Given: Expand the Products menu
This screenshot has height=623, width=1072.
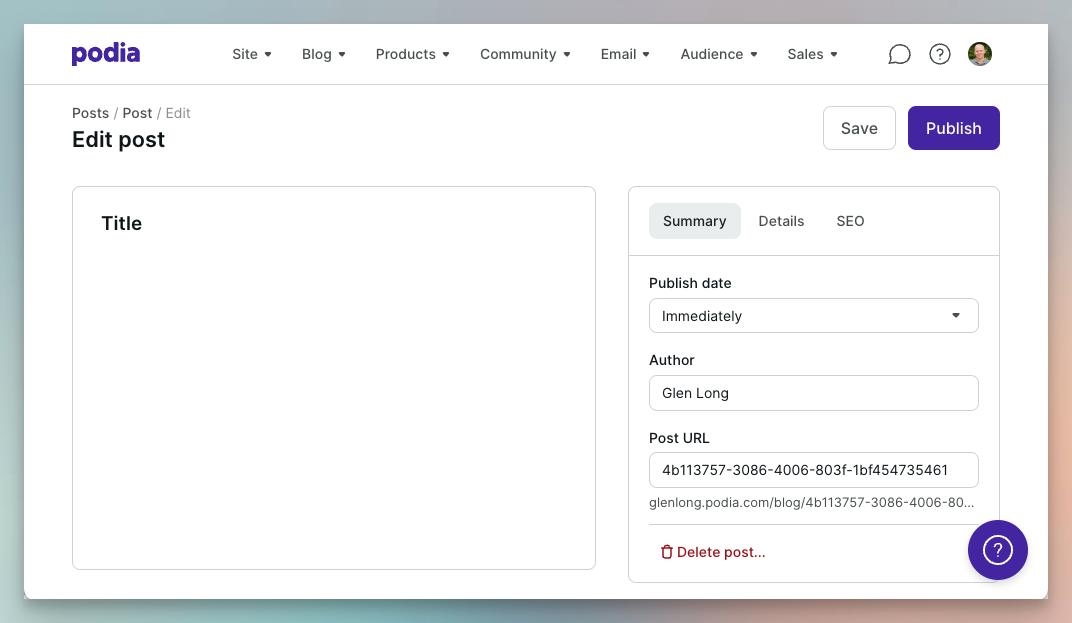Looking at the screenshot, I should pos(412,54).
